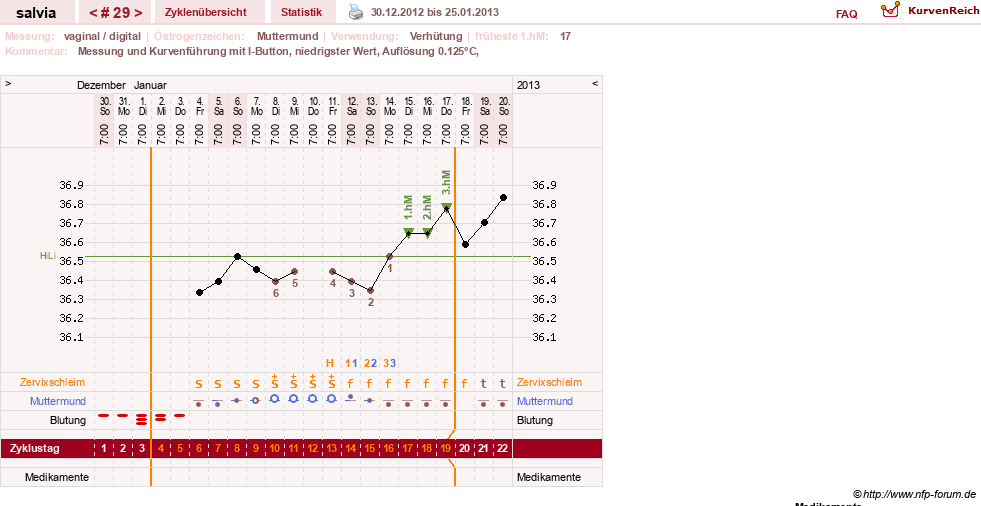Click the left '>' arrow above the chart
981x506 pixels.
(8, 83)
